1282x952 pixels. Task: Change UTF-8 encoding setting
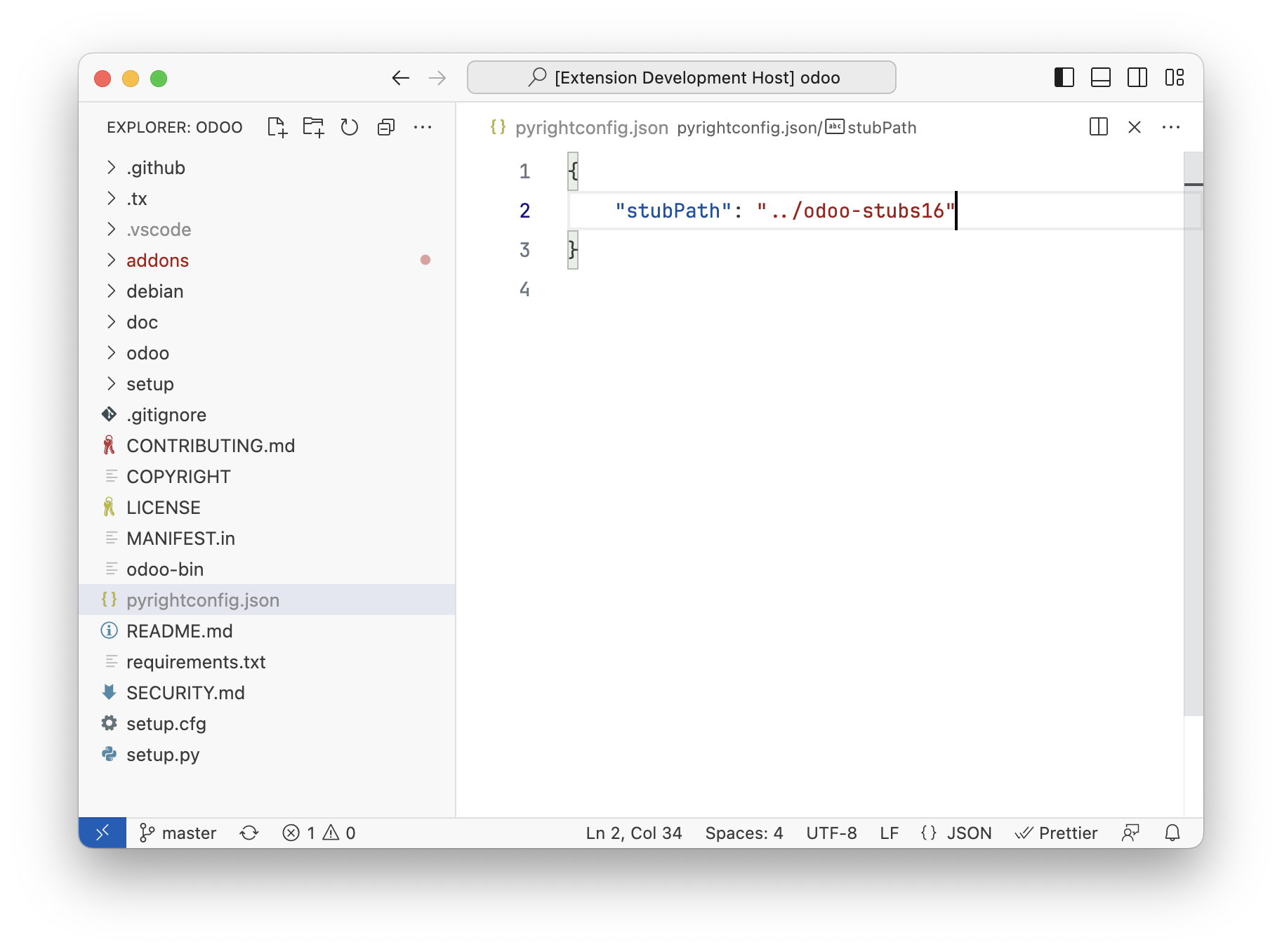[x=831, y=833]
